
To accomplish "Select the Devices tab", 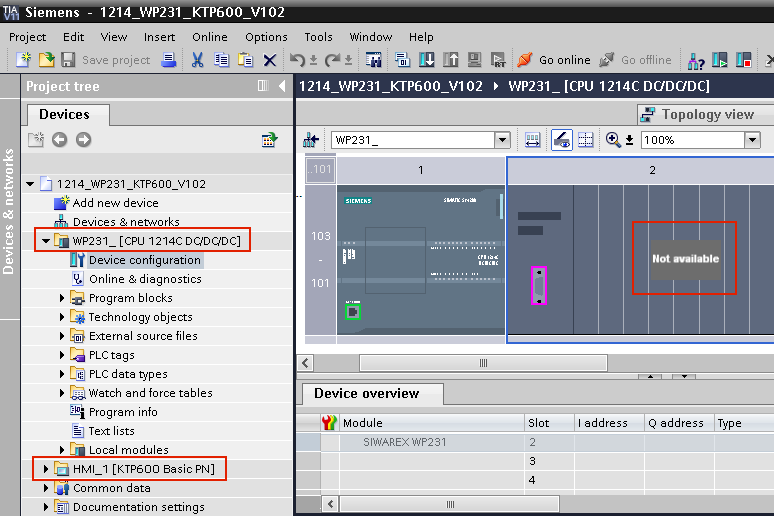I will [68, 115].
